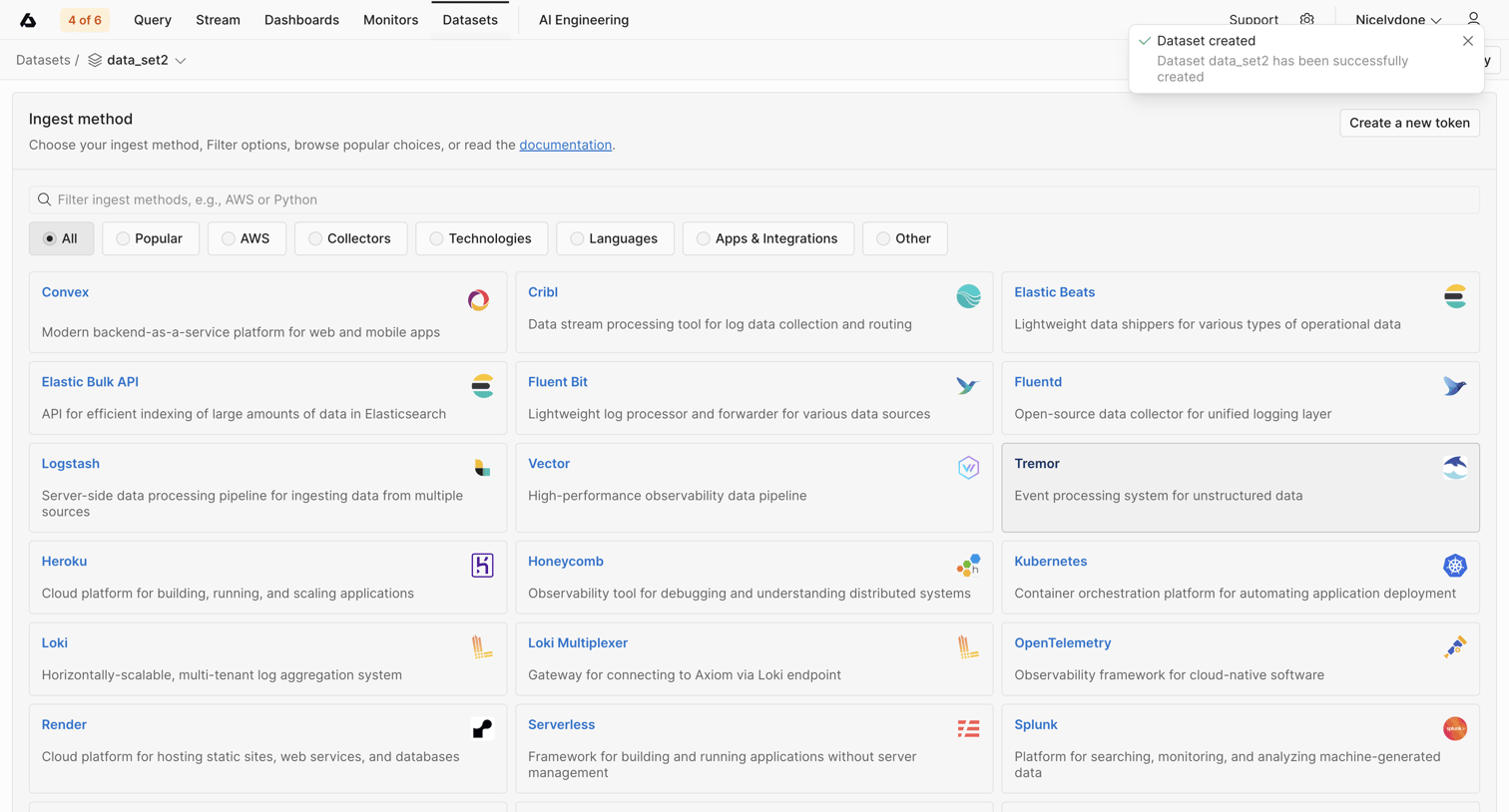1509x812 pixels.
Task: Click the Fluentd bird icon
Action: click(x=1455, y=386)
